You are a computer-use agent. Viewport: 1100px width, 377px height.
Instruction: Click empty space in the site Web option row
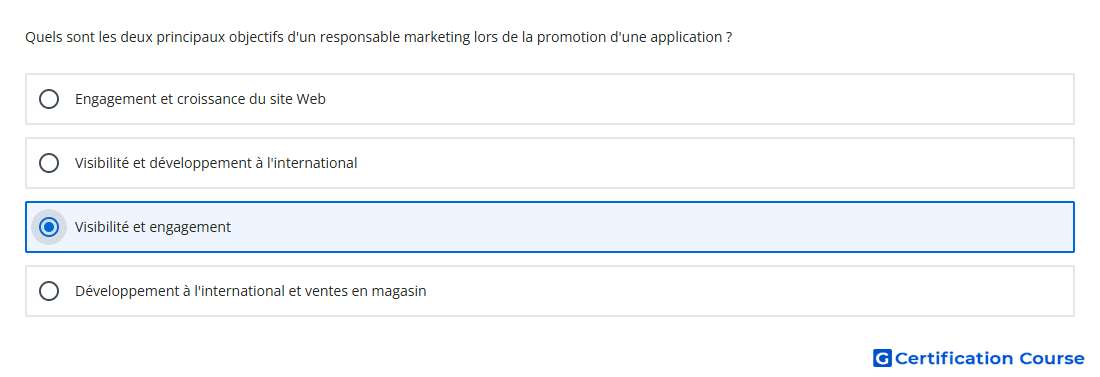[702, 99]
